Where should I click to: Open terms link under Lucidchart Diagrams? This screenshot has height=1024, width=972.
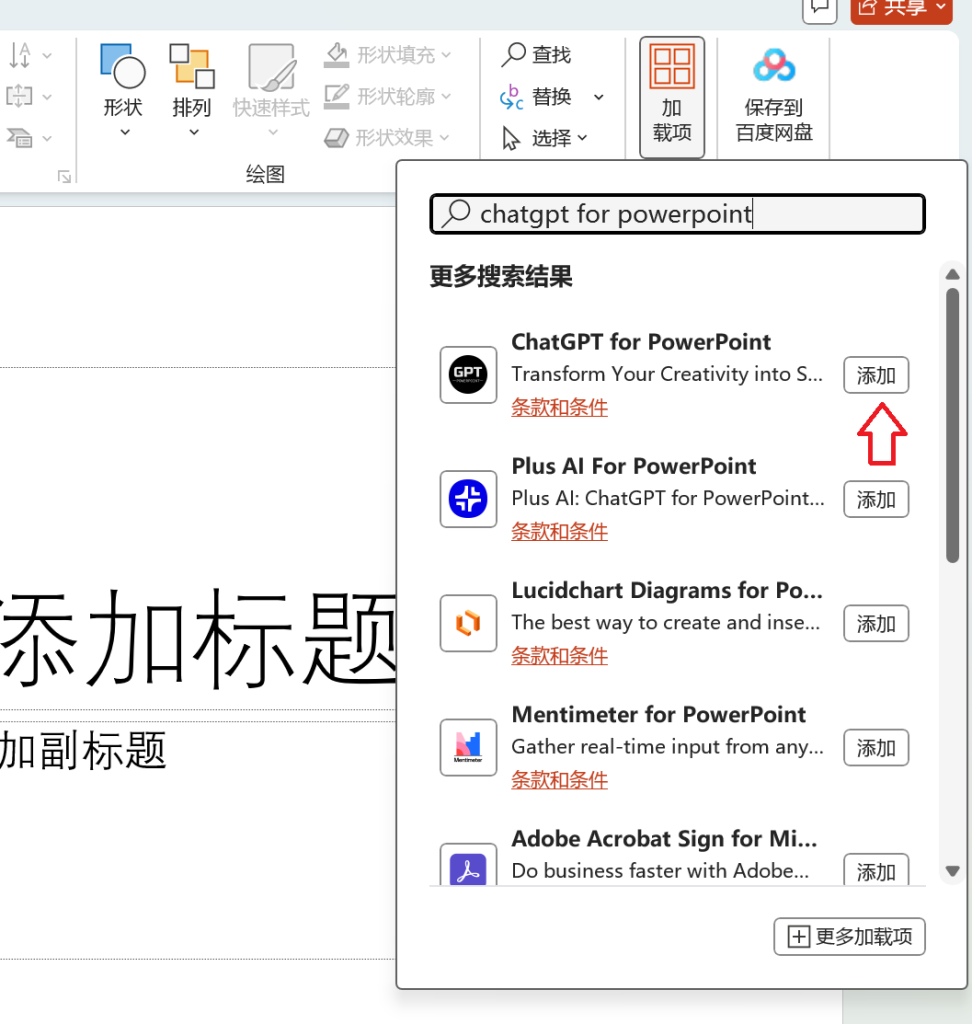point(559,655)
